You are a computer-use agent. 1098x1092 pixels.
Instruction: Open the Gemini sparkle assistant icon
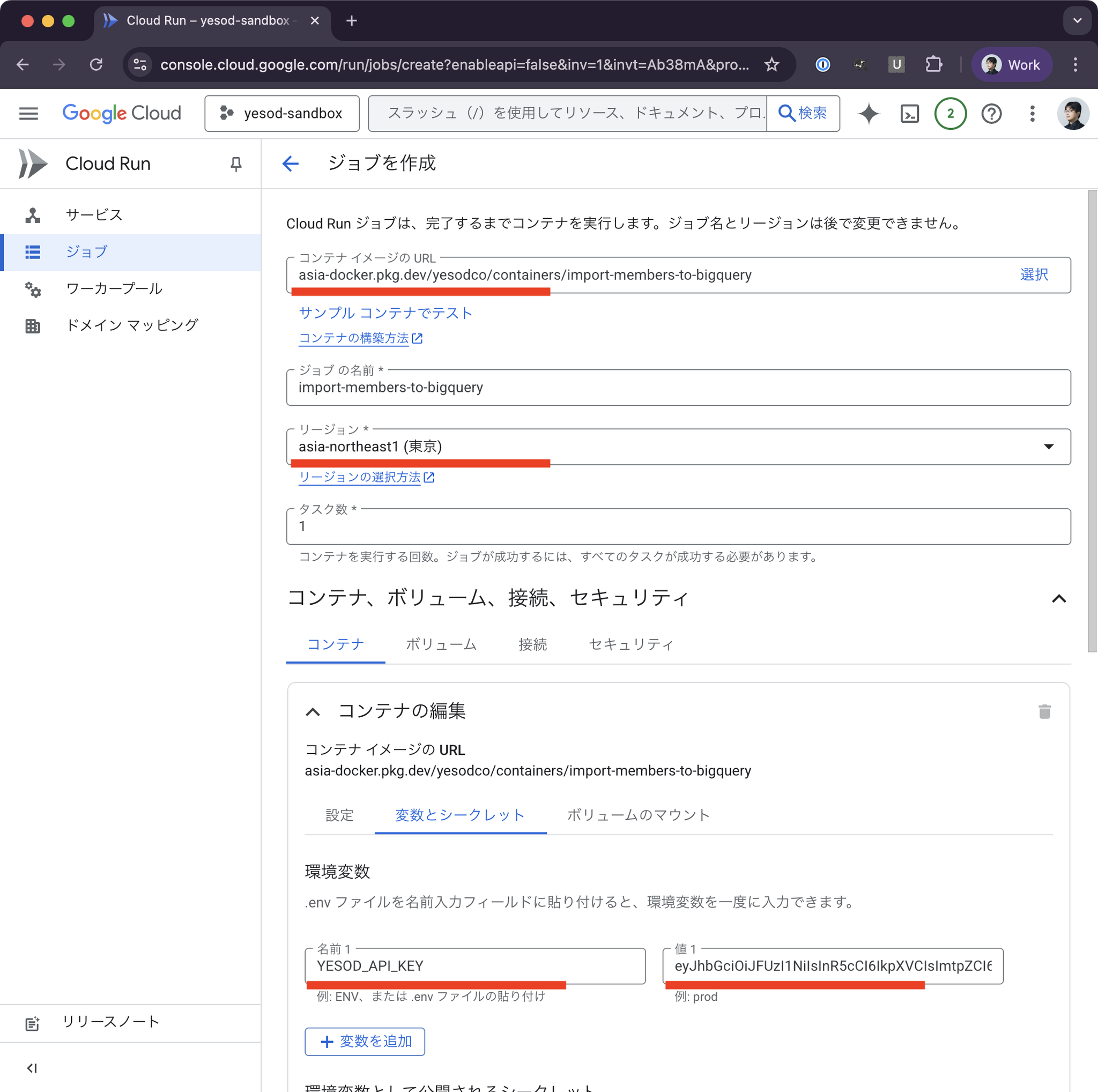869,114
